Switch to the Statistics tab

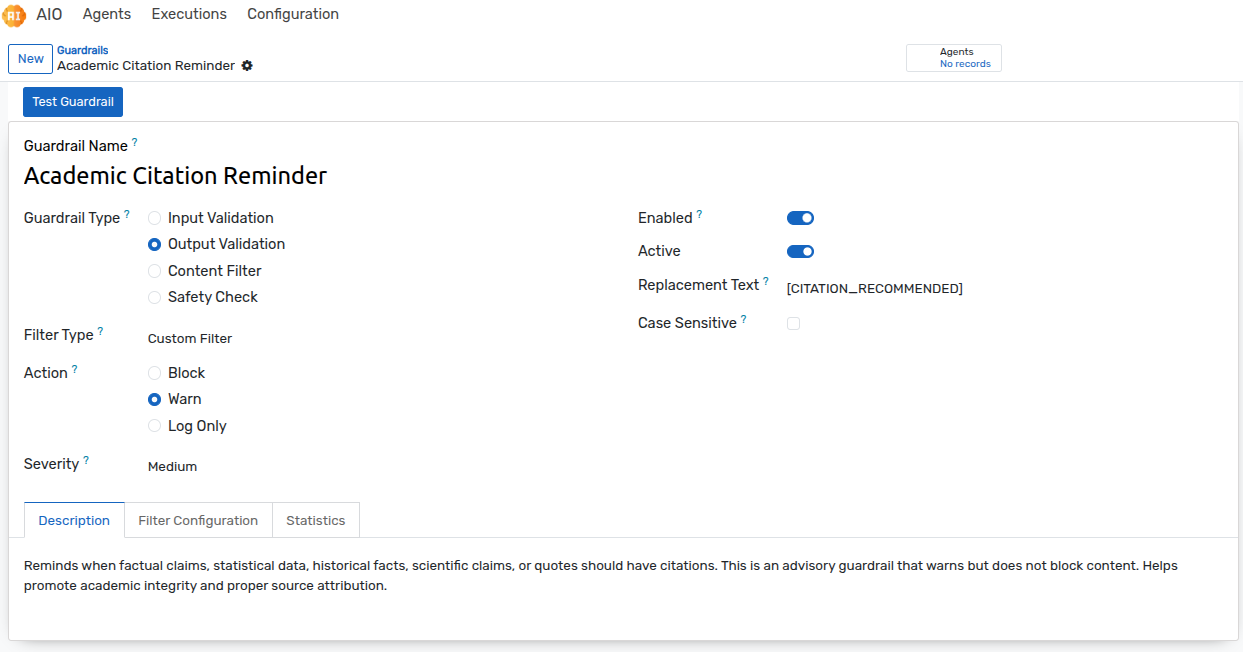[316, 520]
